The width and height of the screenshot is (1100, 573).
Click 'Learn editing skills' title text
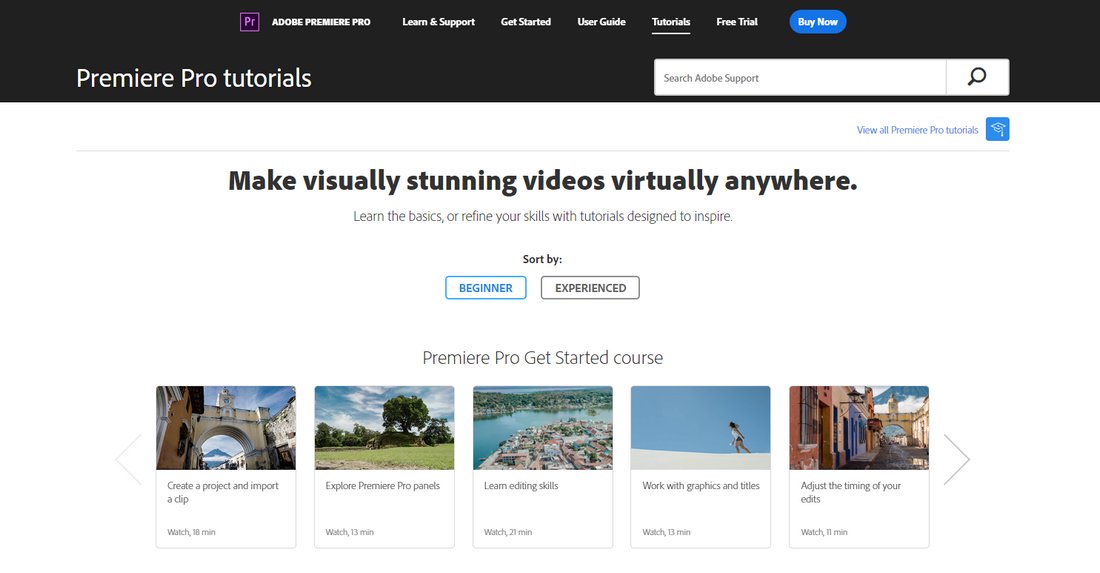coord(521,485)
